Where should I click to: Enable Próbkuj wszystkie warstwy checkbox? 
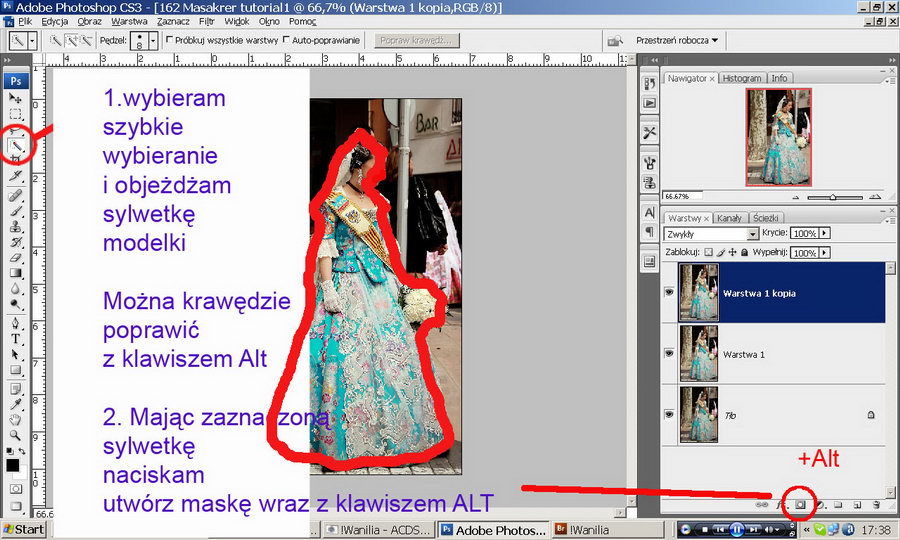pyautogui.click(x=169, y=40)
